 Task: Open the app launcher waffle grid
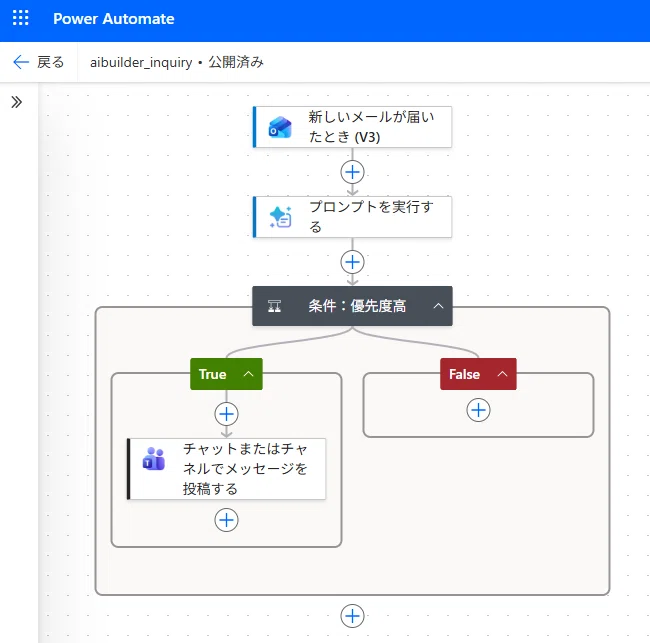(21, 18)
